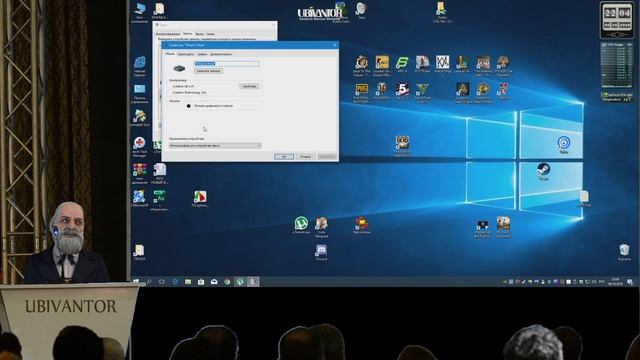Click the CPU usage desktop gadget

point(617,65)
